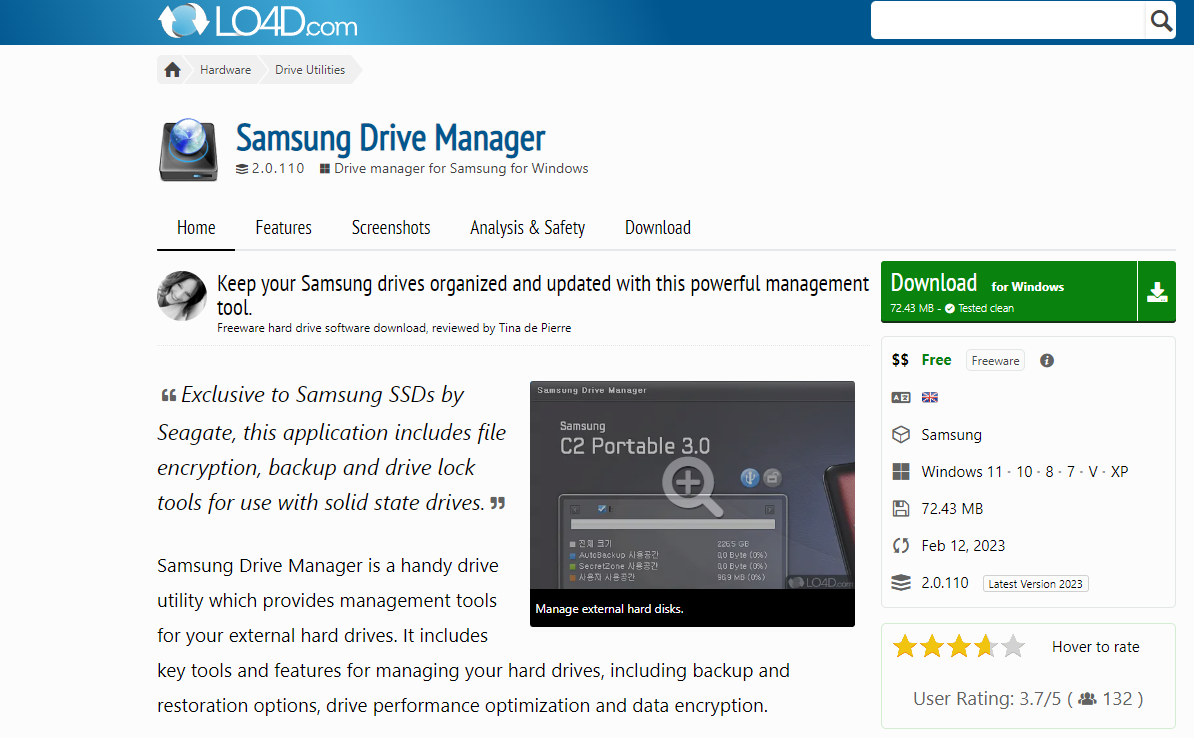The height and width of the screenshot is (738, 1194).
Task: Open the Hardware breadcrumb link
Action: pyautogui.click(x=225, y=69)
